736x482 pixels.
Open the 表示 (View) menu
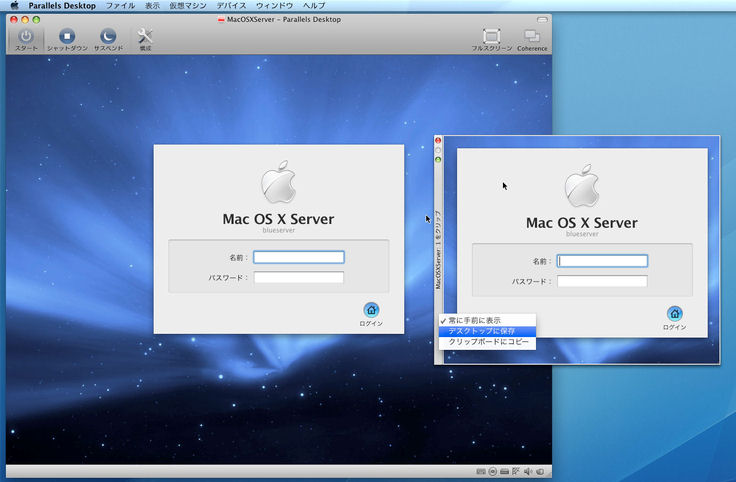point(152,6)
